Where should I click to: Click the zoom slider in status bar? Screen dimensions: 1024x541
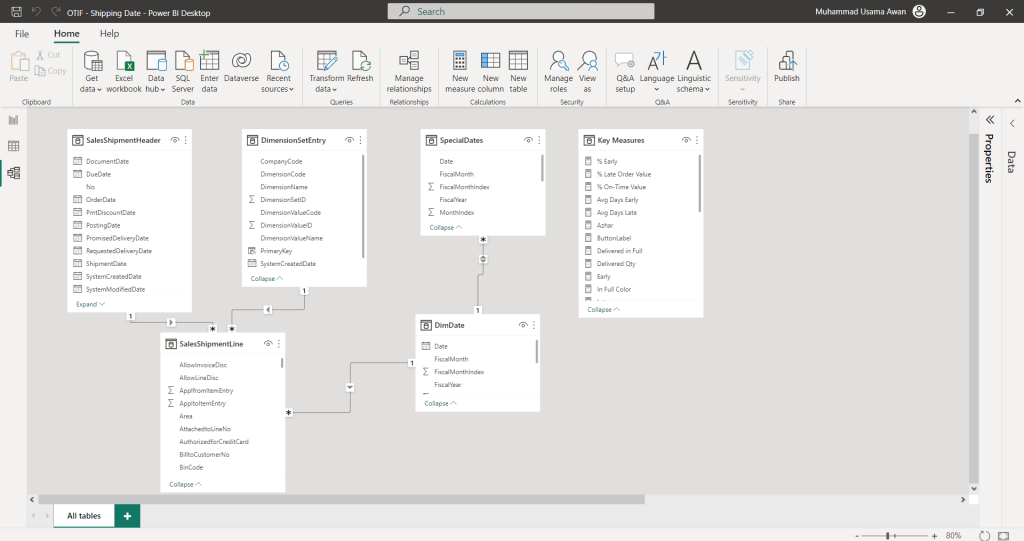(x=888, y=536)
